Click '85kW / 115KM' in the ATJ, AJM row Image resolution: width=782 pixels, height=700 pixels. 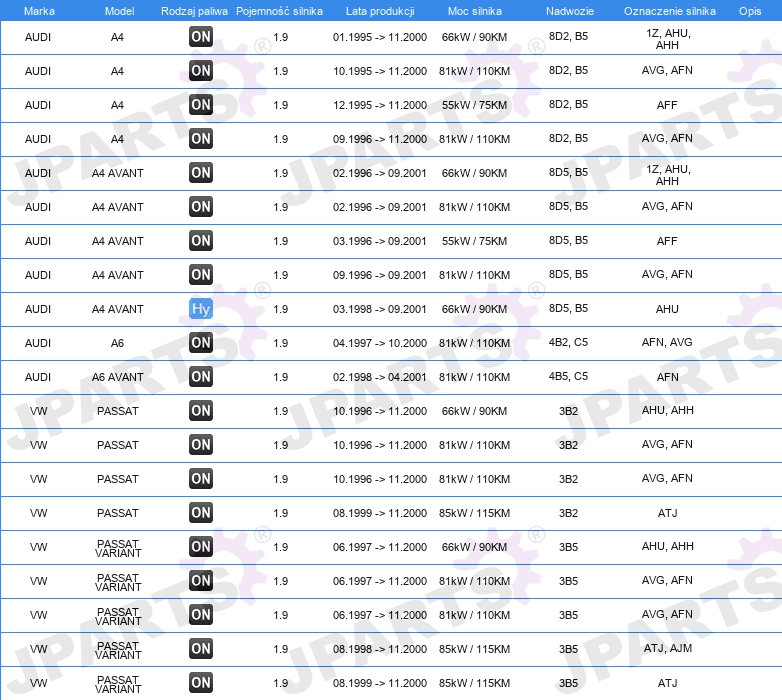474,649
